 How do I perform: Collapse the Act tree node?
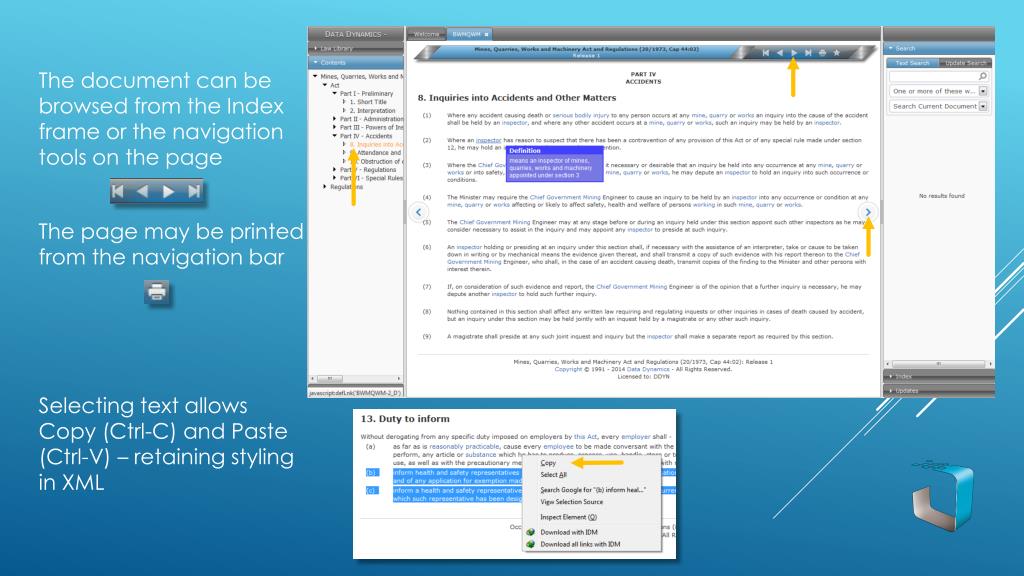pyautogui.click(x=325, y=85)
